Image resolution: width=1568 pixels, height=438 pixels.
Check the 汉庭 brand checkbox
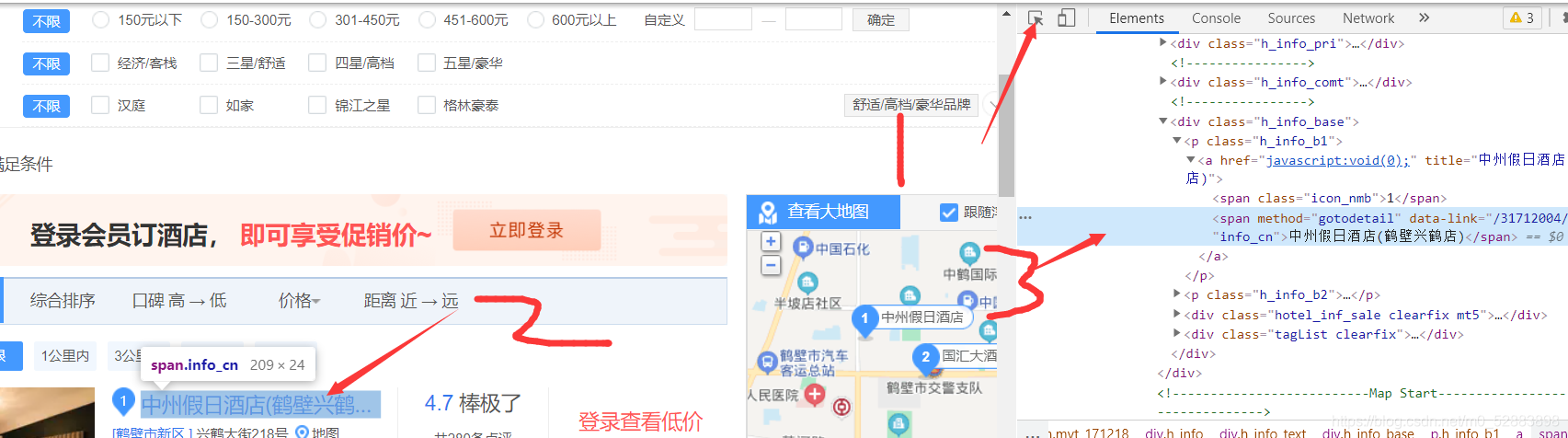click(100, 105)
